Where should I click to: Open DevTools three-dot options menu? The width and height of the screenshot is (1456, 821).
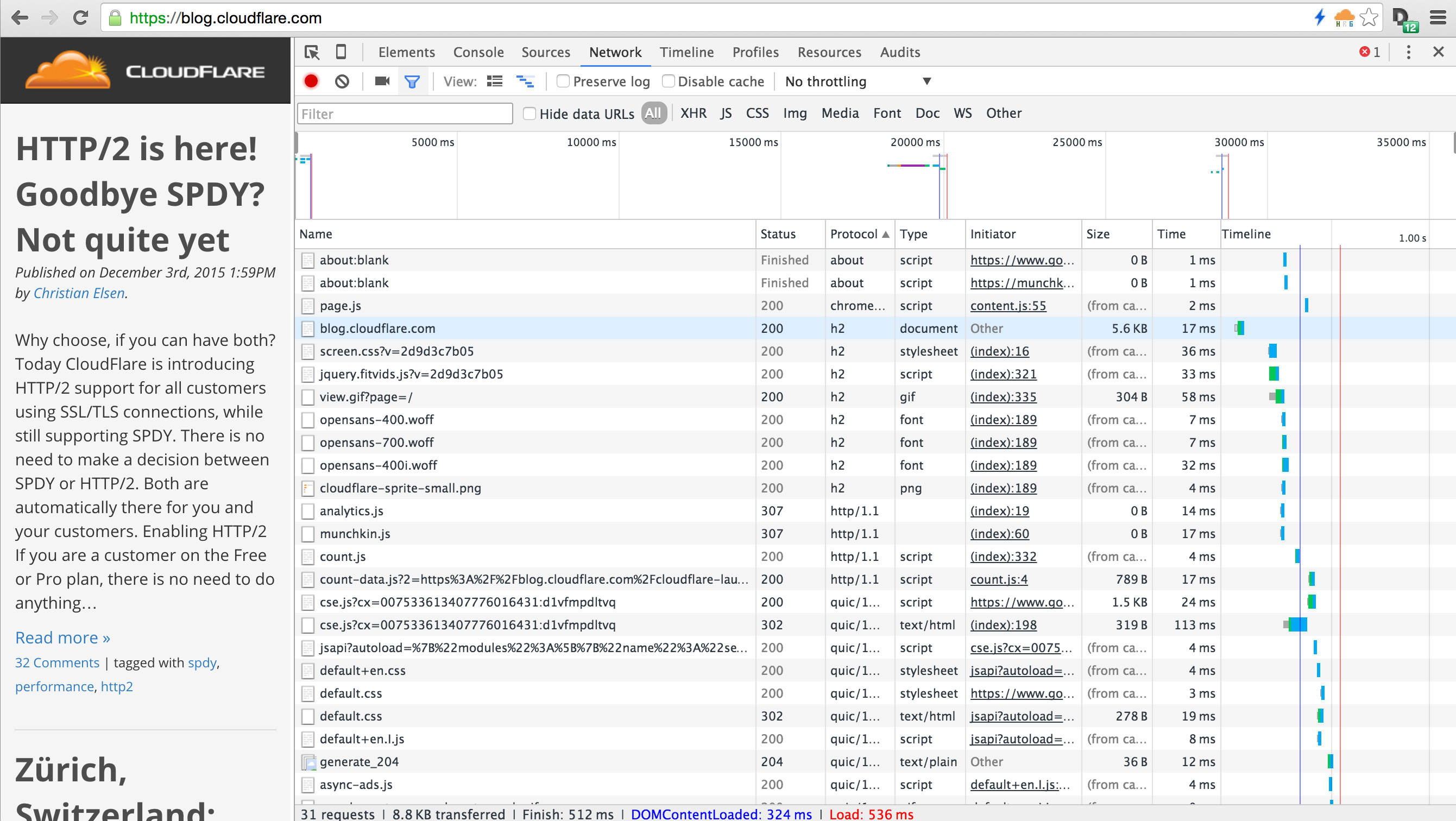click(x=1409, y=52)
